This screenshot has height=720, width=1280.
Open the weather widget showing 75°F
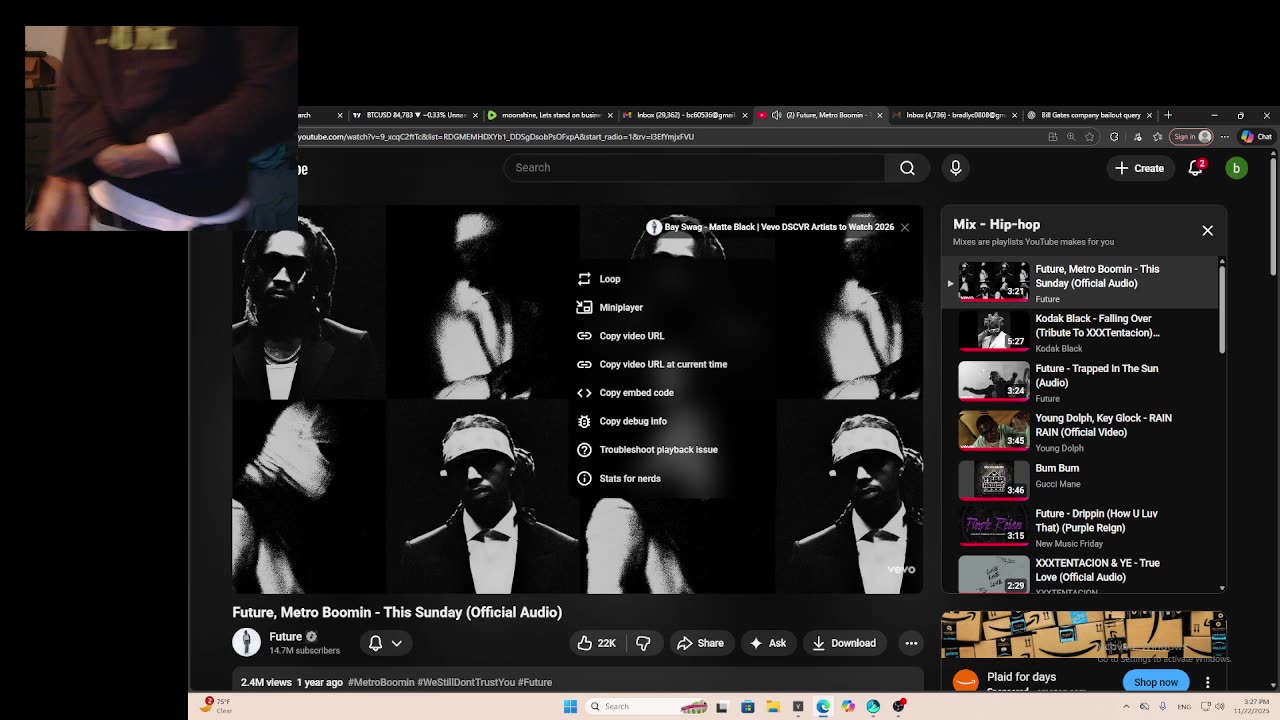click(x=218, y=705)
